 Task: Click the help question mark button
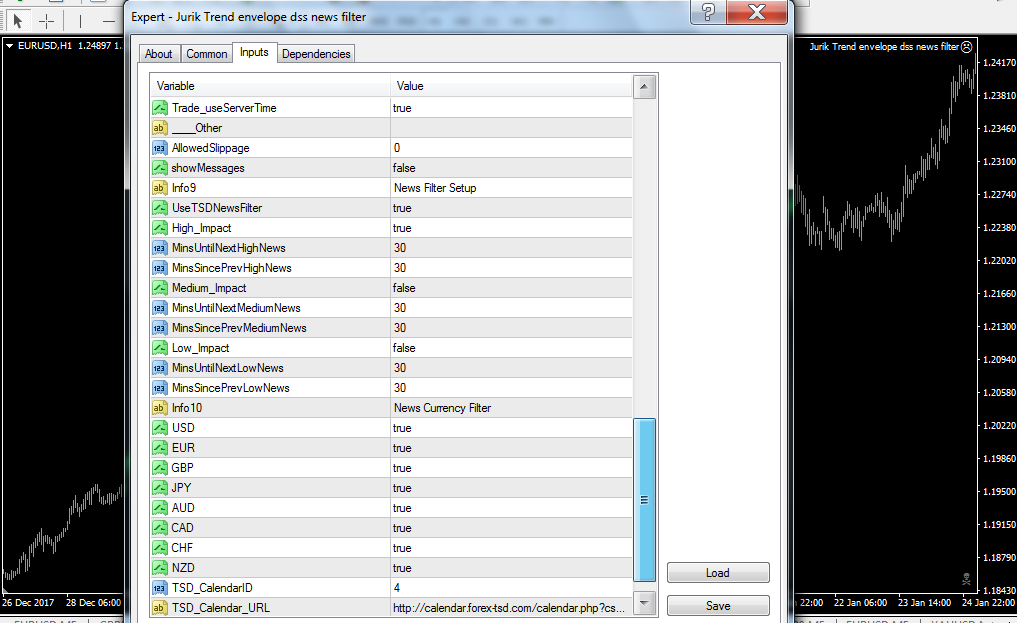(x=708, y=12)
